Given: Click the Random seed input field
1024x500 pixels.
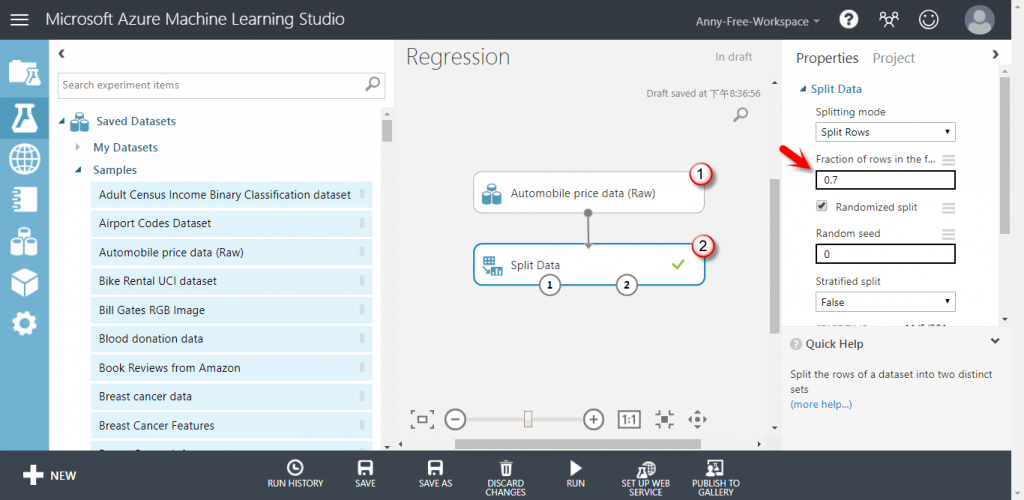Looking at the screenshot, I should [x=885, y=254].
